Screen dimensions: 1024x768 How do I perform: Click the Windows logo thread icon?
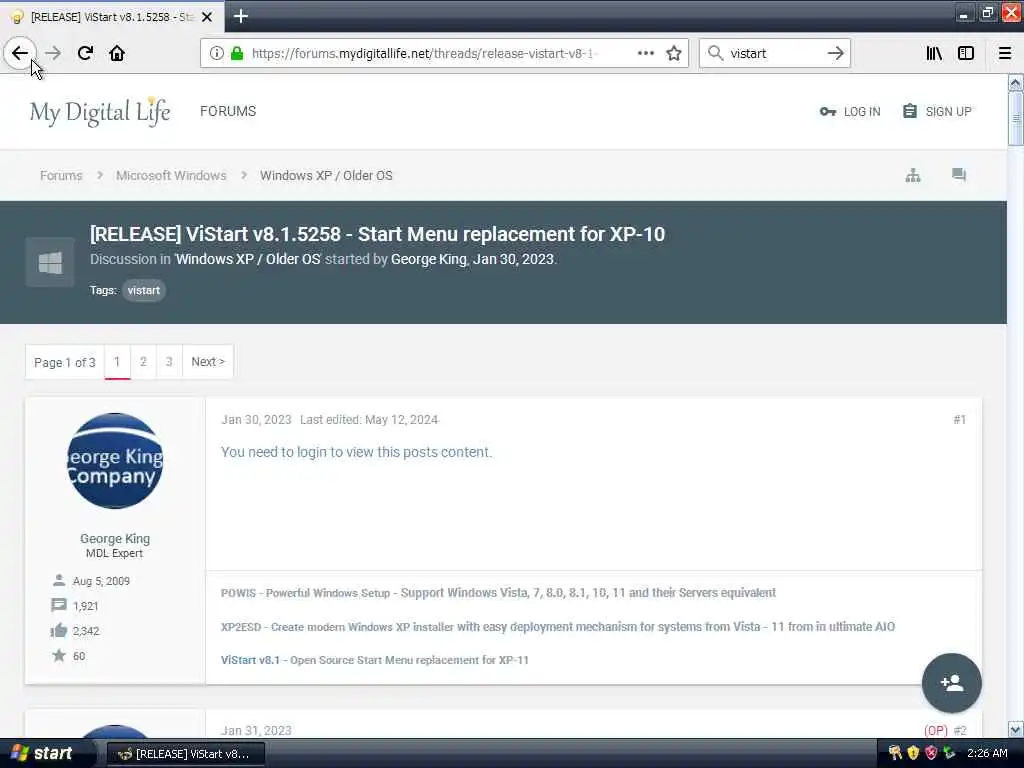pyautogui.click(x=50, y=263)
